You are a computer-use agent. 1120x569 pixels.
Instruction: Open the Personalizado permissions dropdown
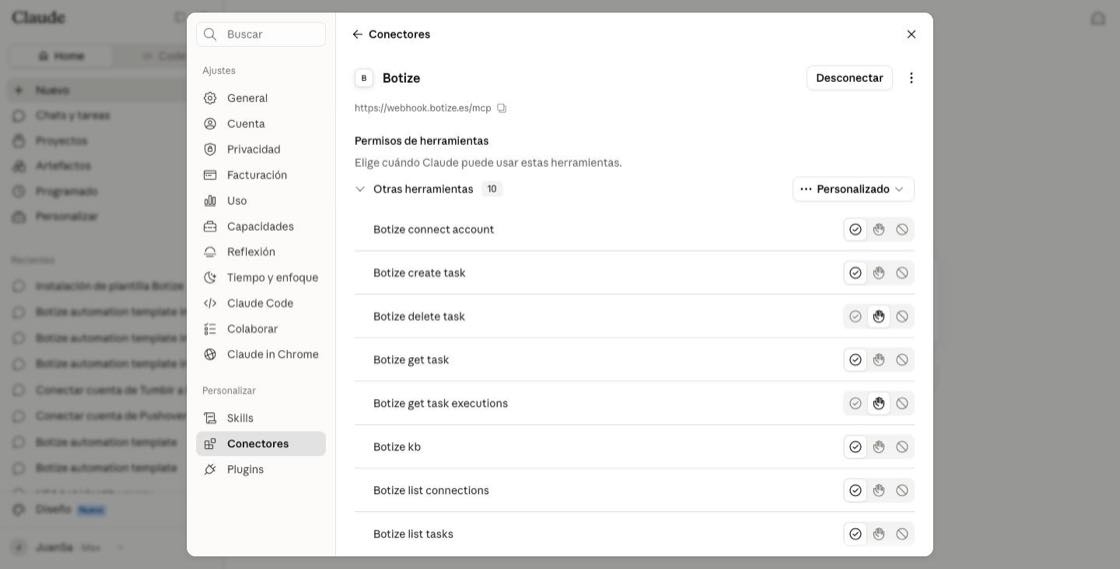[x=853, y=189]
